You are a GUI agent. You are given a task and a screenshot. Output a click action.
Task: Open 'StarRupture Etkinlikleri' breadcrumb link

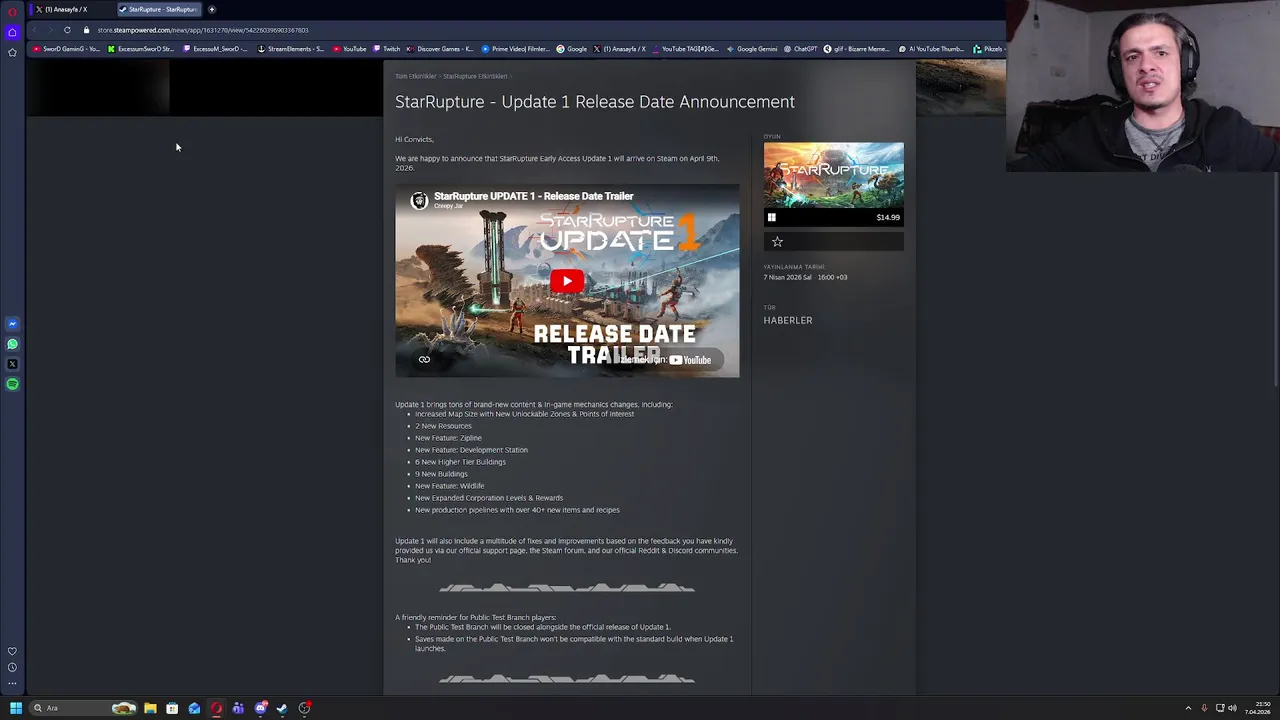475,76
